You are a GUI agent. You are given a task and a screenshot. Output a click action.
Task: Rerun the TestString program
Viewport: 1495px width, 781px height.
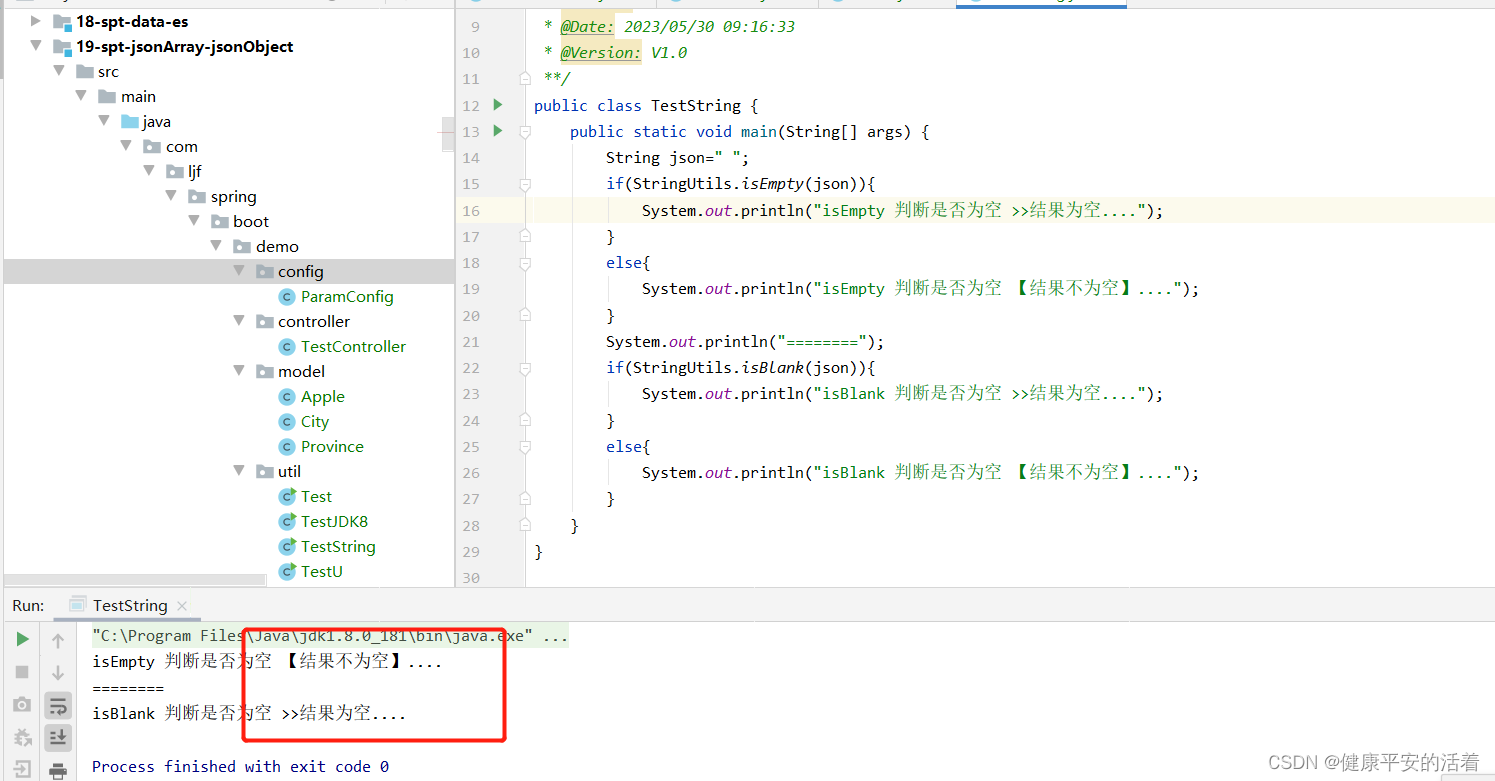click(22, 638)
